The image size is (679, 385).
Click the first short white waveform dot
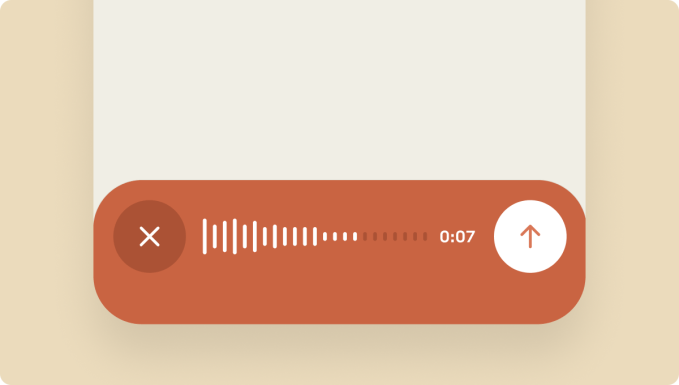click(x=325, y=236)
